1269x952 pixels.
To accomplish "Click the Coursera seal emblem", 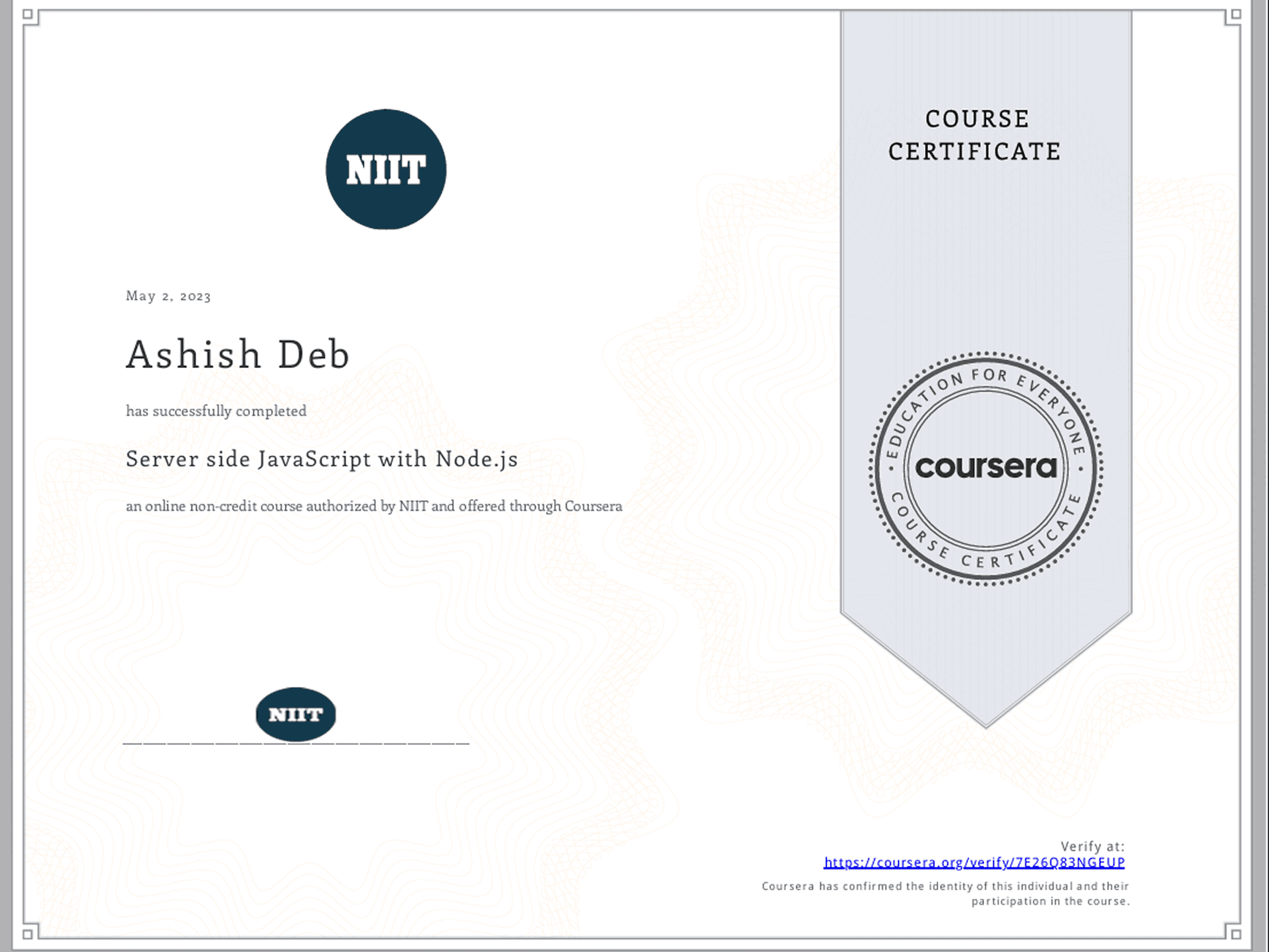I will [x=986, y=468].
